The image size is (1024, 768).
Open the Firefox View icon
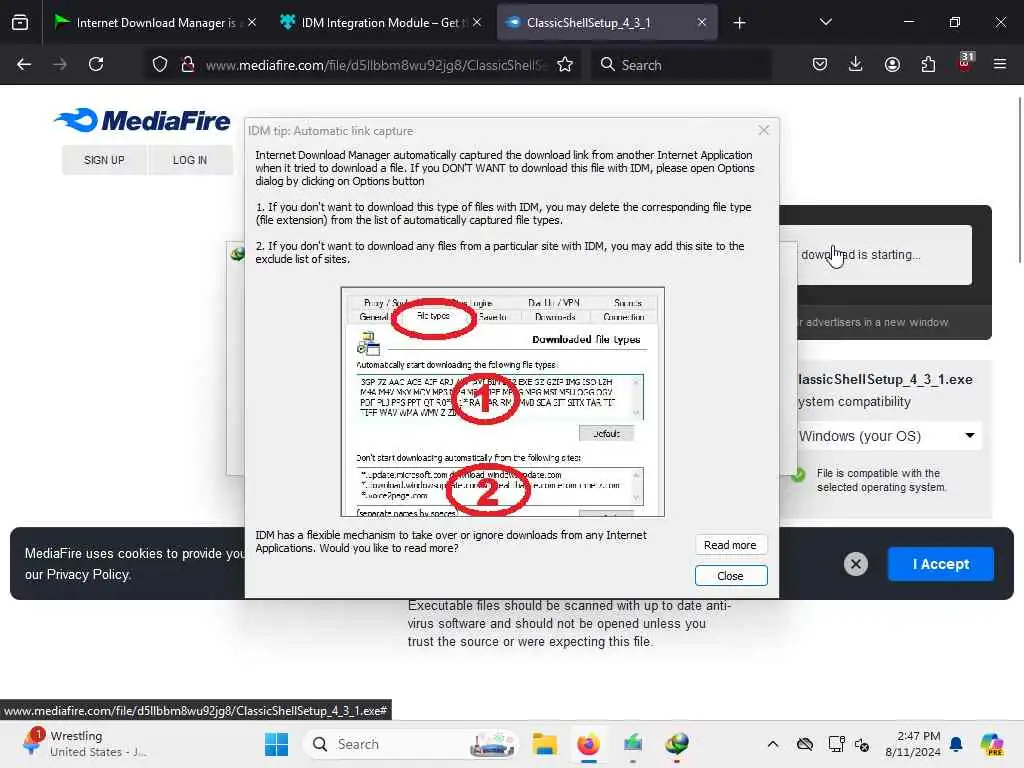pyautogui.click(x=20, y=23)
